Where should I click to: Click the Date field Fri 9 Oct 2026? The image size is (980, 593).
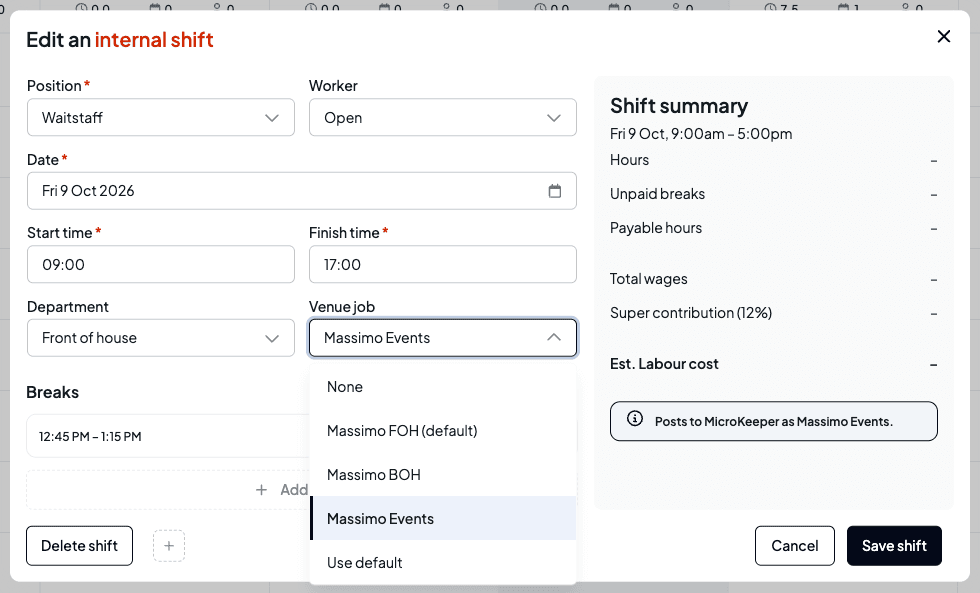pyautogui.click(x=301, y=191)
